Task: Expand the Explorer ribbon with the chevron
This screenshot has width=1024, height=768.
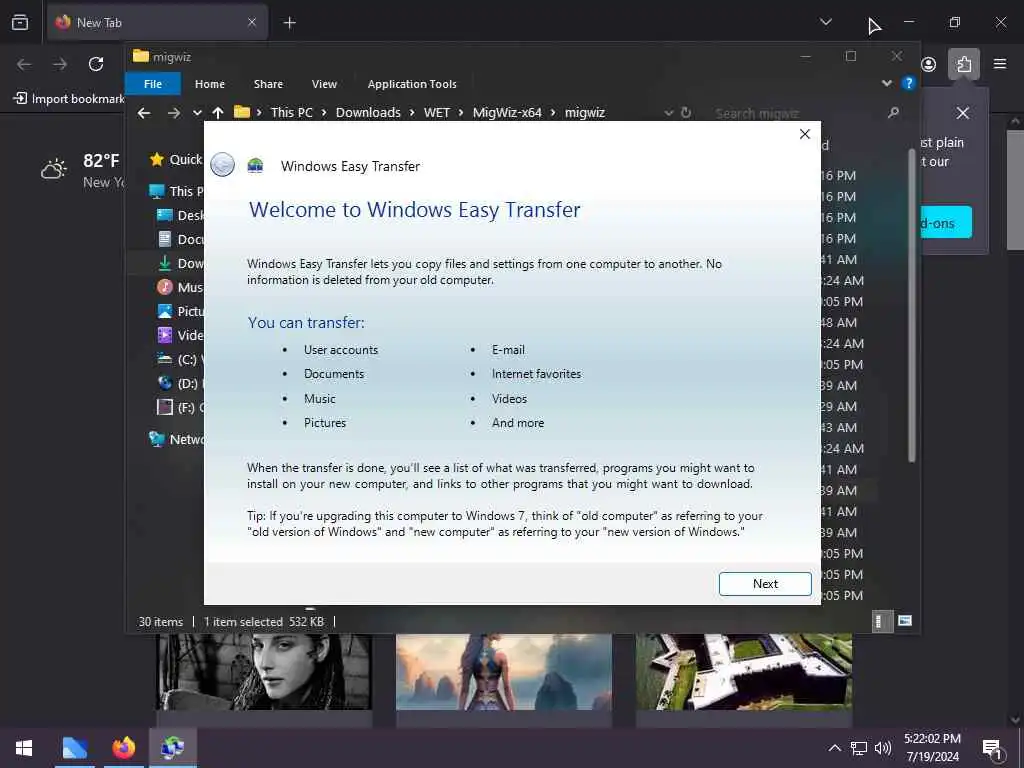Action: (886, 83)
